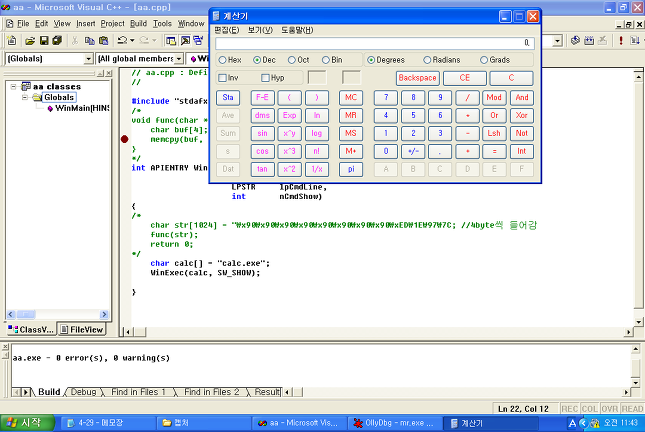Open the File menu in Visual C++

23,24
